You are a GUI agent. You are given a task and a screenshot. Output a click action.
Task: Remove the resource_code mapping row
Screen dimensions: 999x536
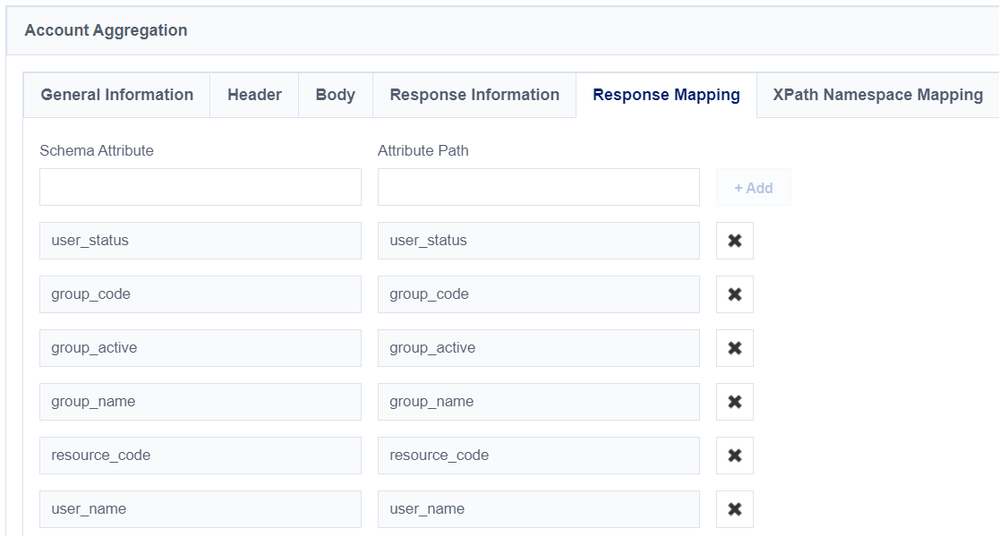coord(734,456)
